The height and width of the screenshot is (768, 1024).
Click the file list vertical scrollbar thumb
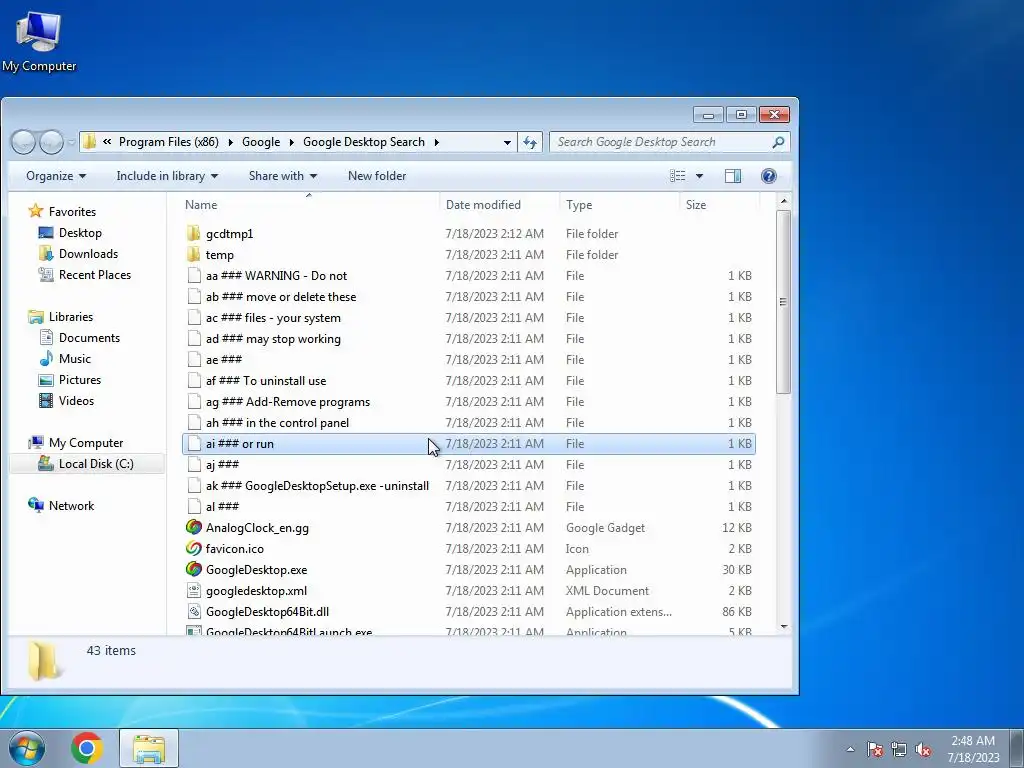point(784,302)
